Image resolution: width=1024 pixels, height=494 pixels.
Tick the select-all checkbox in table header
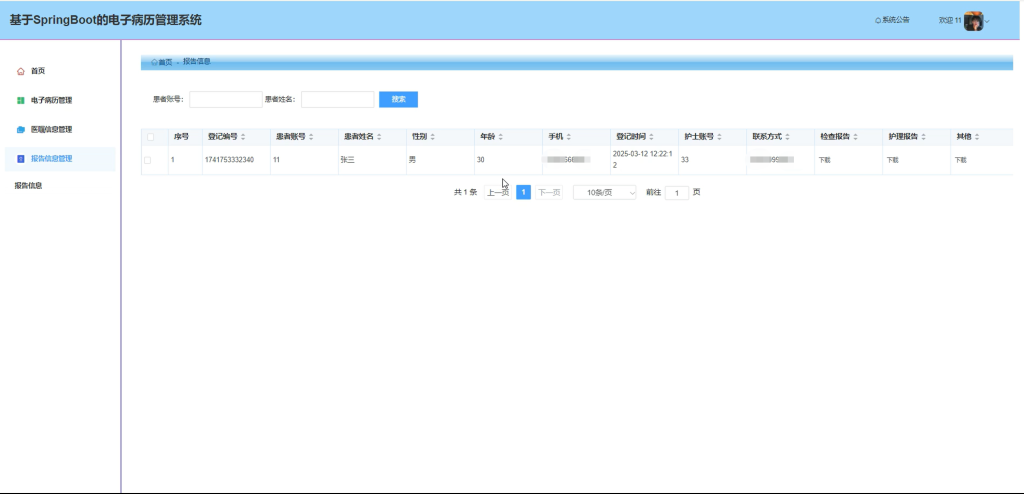point(150,137)
